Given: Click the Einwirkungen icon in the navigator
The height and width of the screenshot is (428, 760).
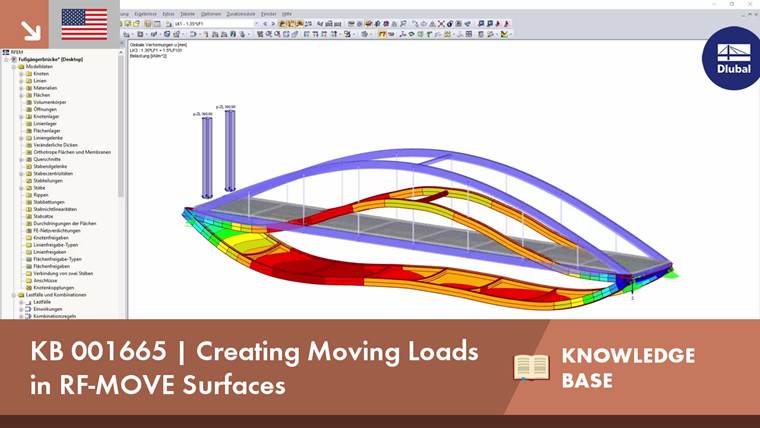Looking at the screenshot, I should click(28, 309).
